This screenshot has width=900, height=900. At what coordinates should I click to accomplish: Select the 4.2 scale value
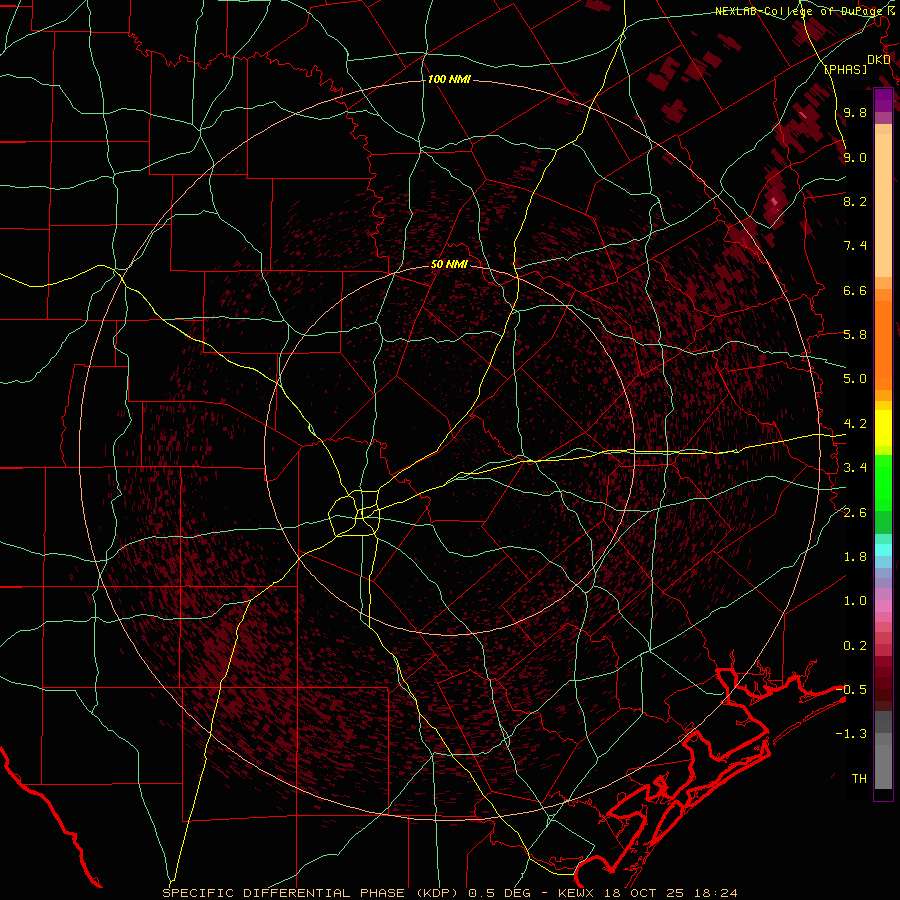(x=855, y=424)
